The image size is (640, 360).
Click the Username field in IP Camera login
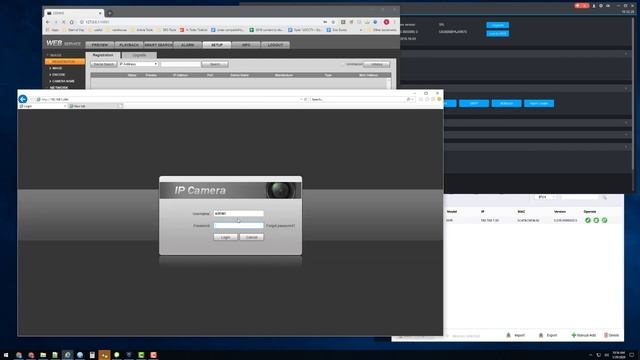click(x=239, y=213)
